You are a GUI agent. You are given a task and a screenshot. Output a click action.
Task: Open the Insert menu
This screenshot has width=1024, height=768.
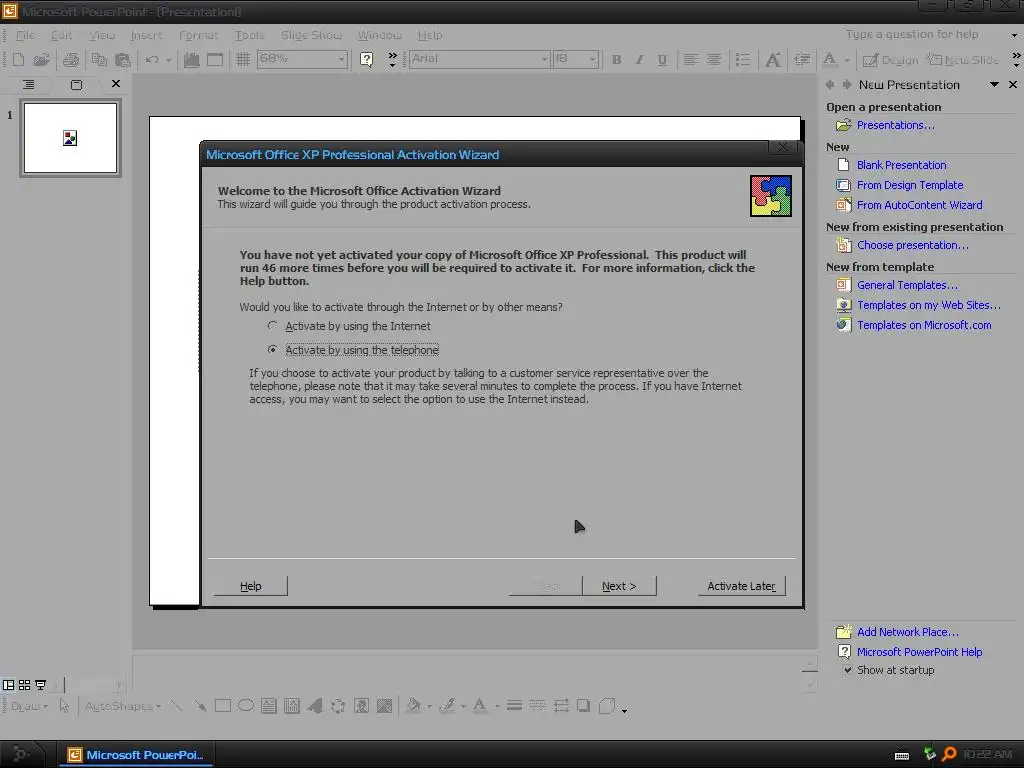coord(146,35)
